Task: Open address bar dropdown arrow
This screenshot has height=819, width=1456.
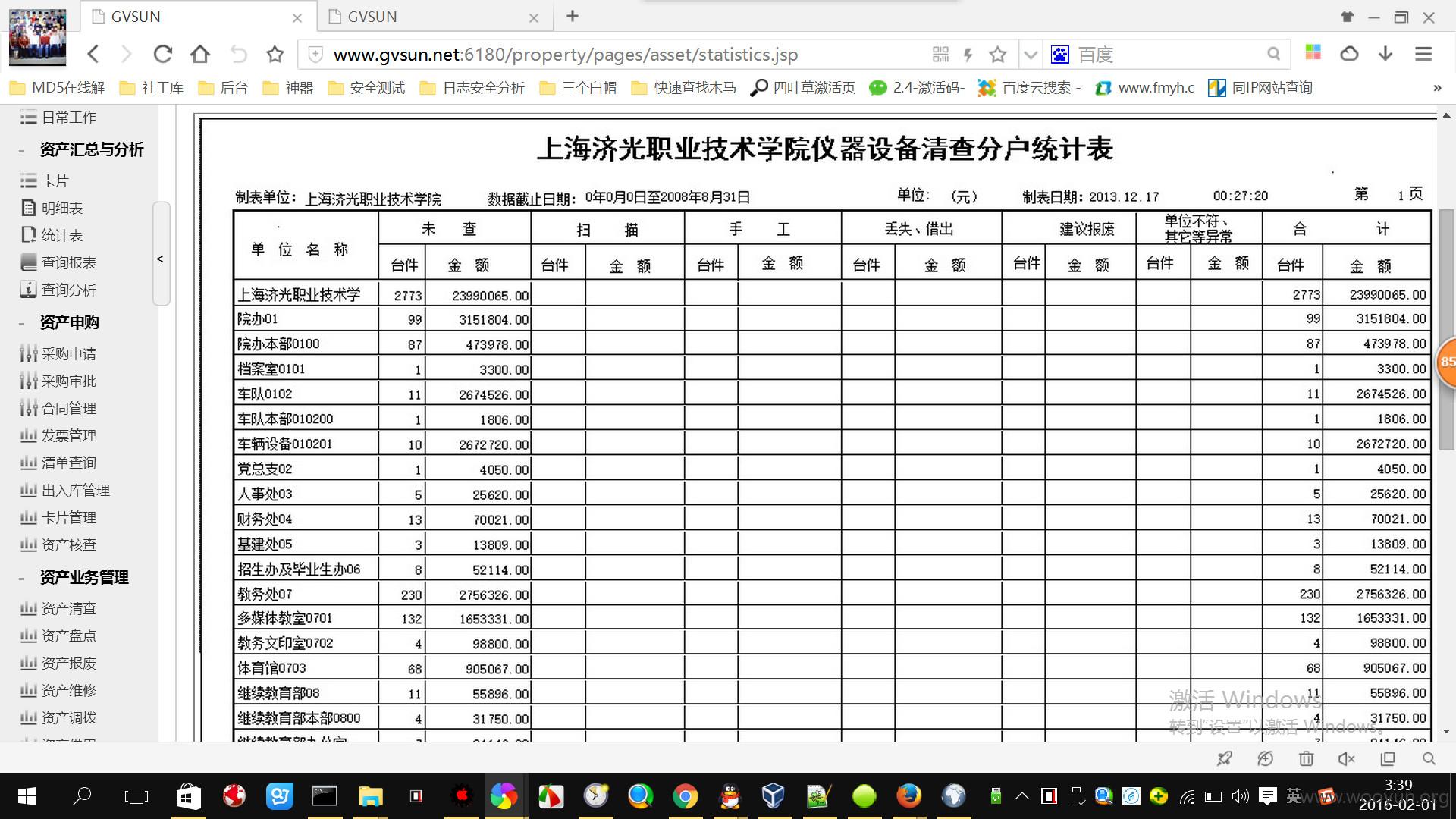Action: tap(1030, 55)
